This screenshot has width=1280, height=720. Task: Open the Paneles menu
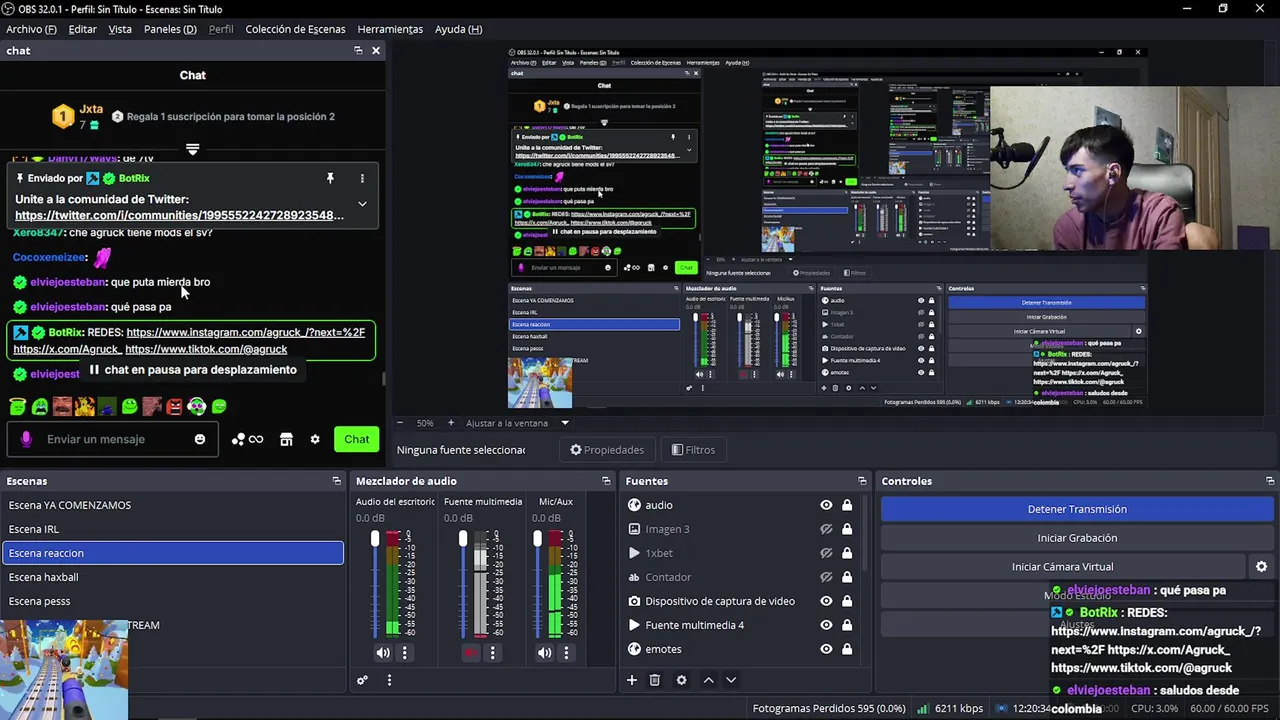tap(170, 29)
